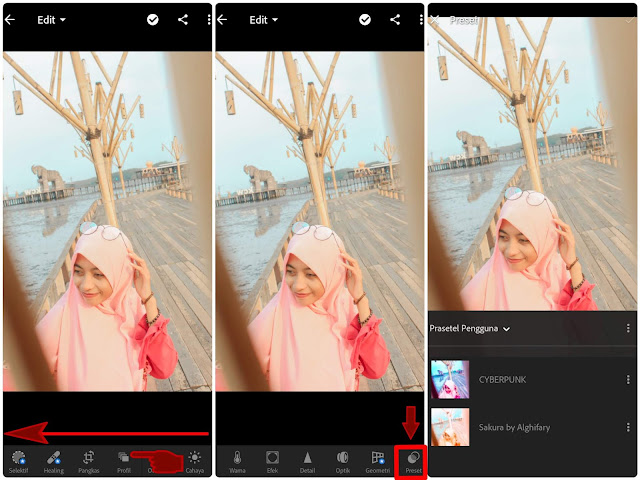Open more options for CYBERPUNK preset
Screen dimensions: 640x480
628,380
